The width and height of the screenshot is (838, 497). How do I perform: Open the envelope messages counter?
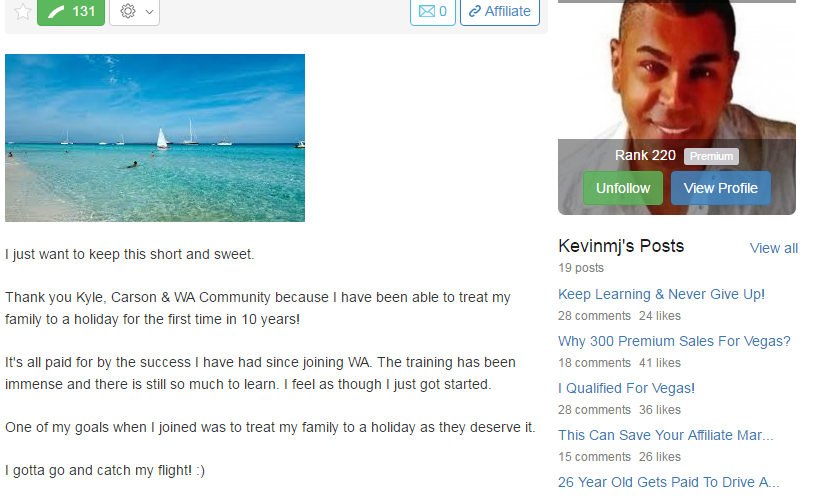click(x=433, y=11)
